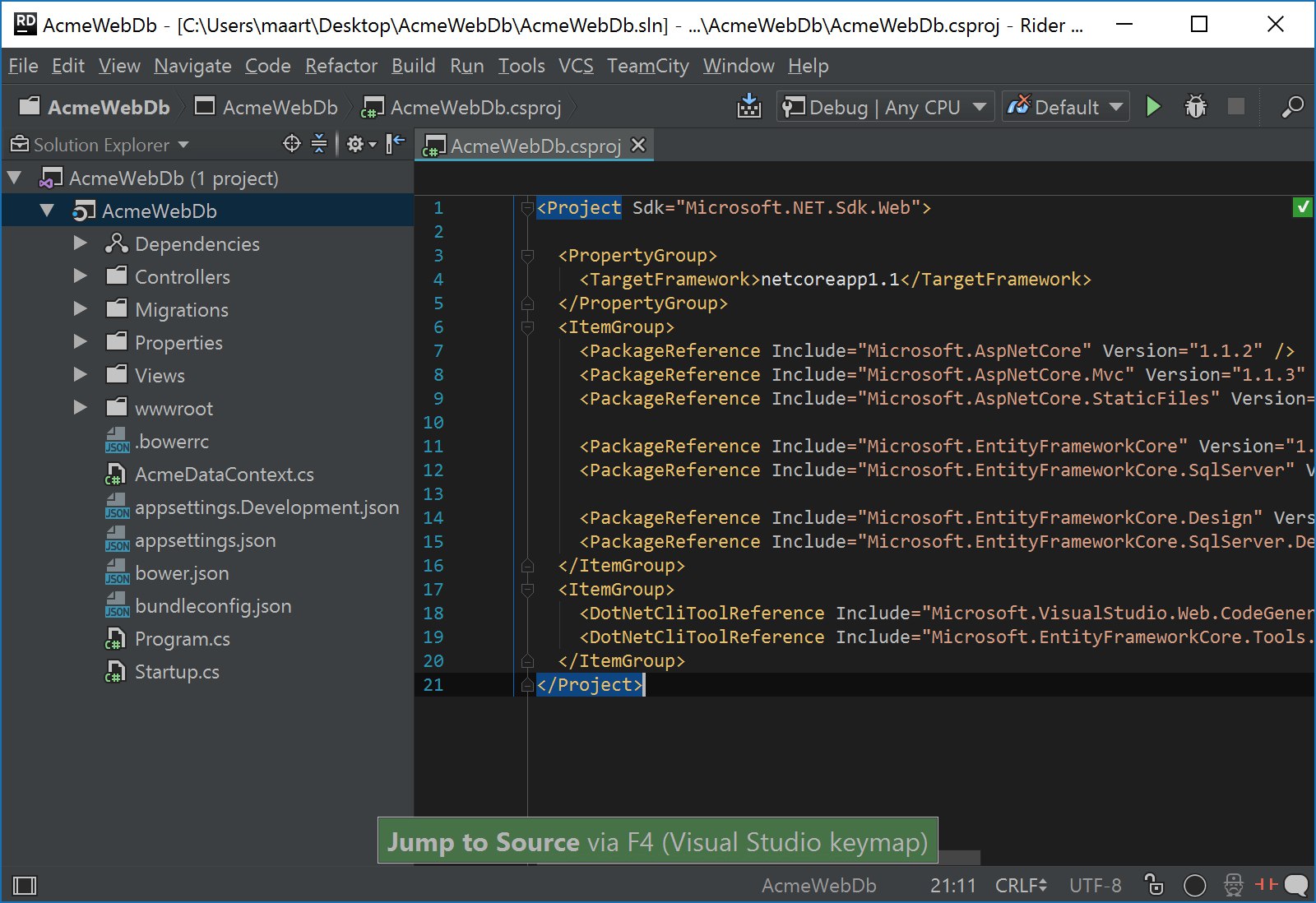
Task: Expand the Views folder
Action: (80, 375)
